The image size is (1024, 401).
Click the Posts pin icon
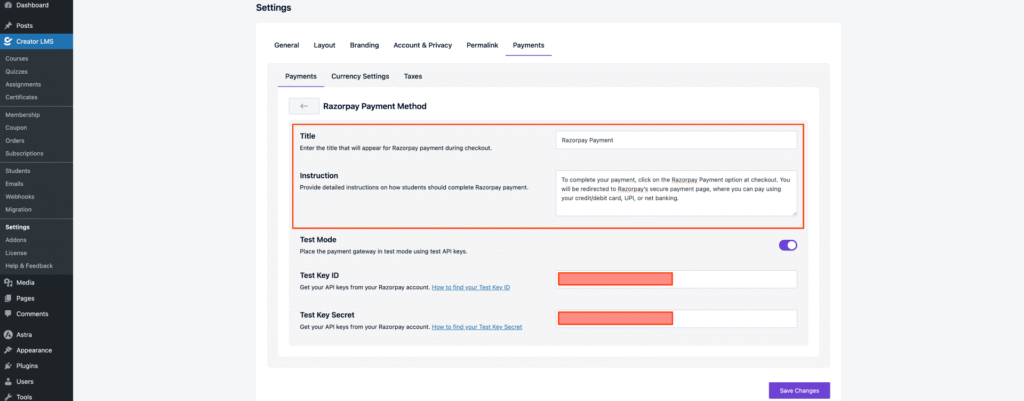point(8,25)
